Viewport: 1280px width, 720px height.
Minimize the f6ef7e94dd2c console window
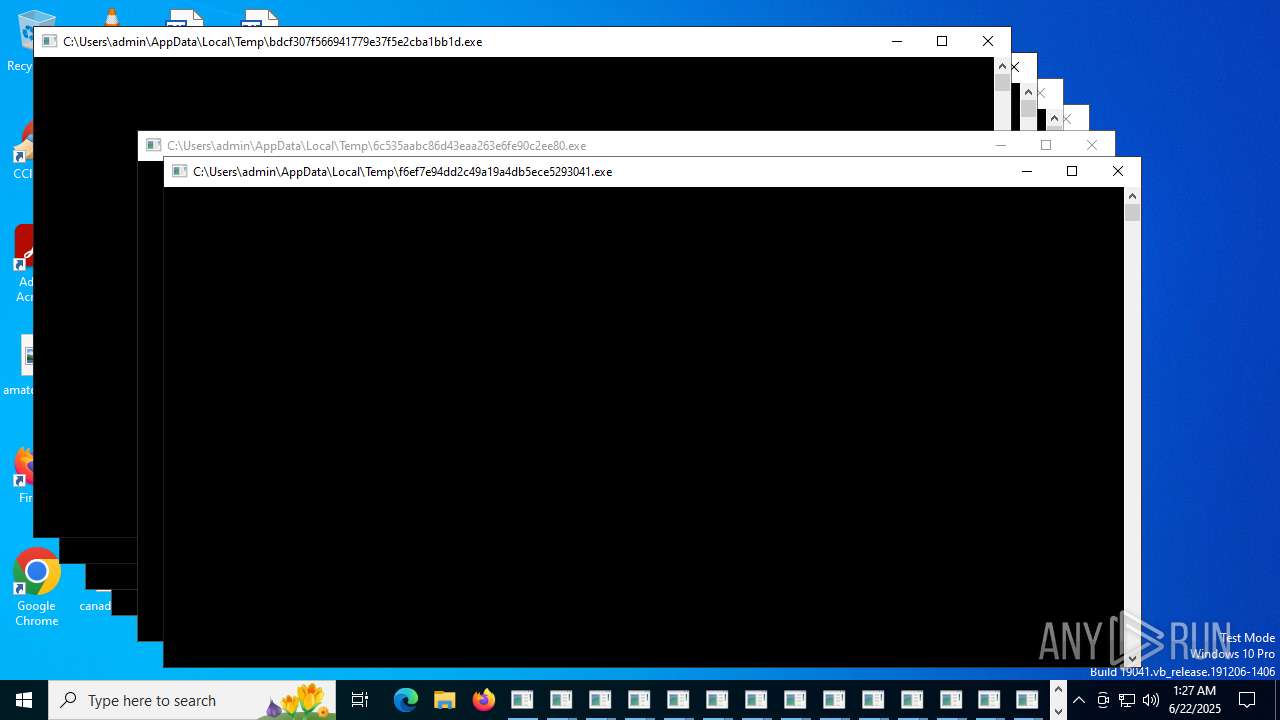pos(1026,171)
